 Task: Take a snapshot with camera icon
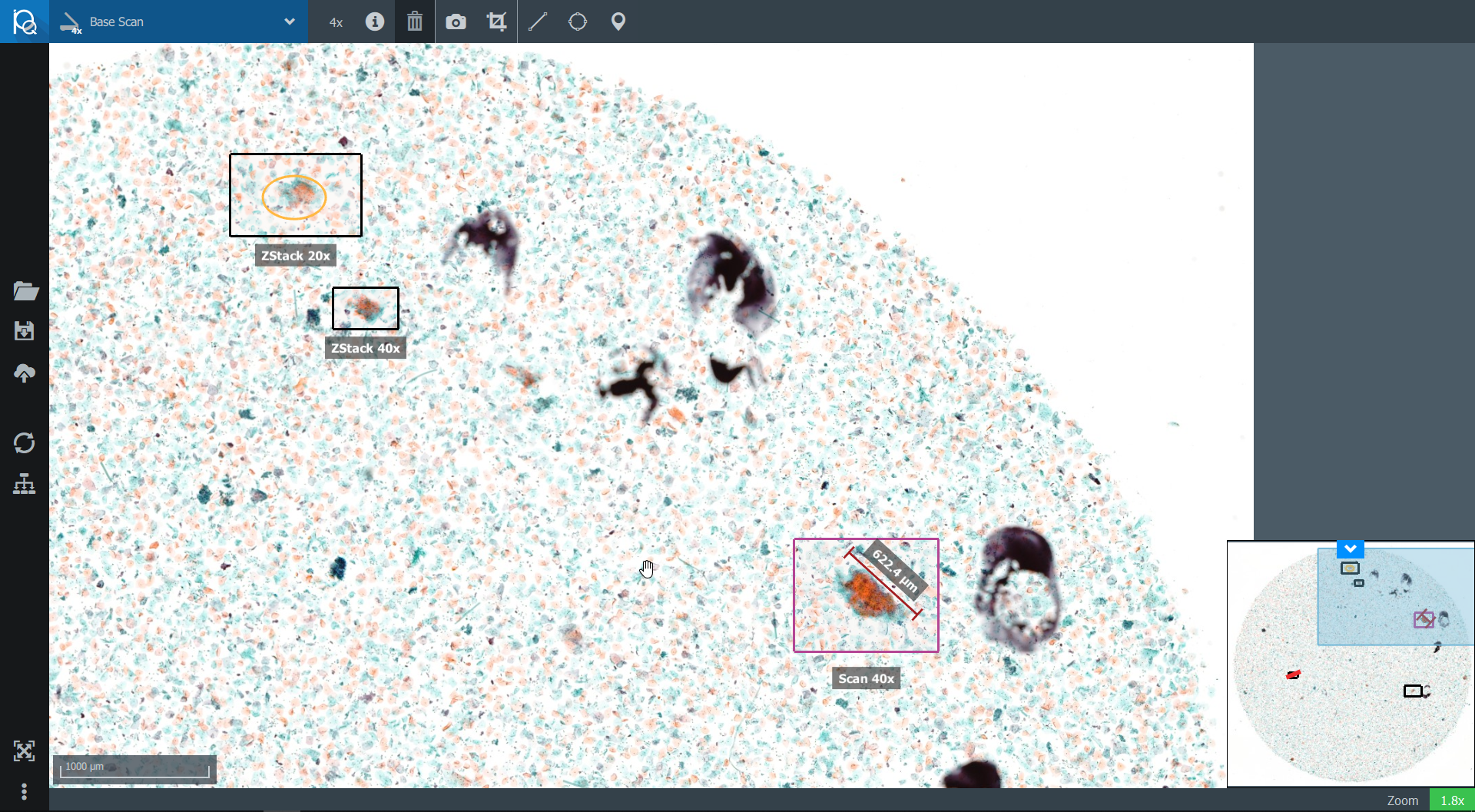[x=456, y=22]
